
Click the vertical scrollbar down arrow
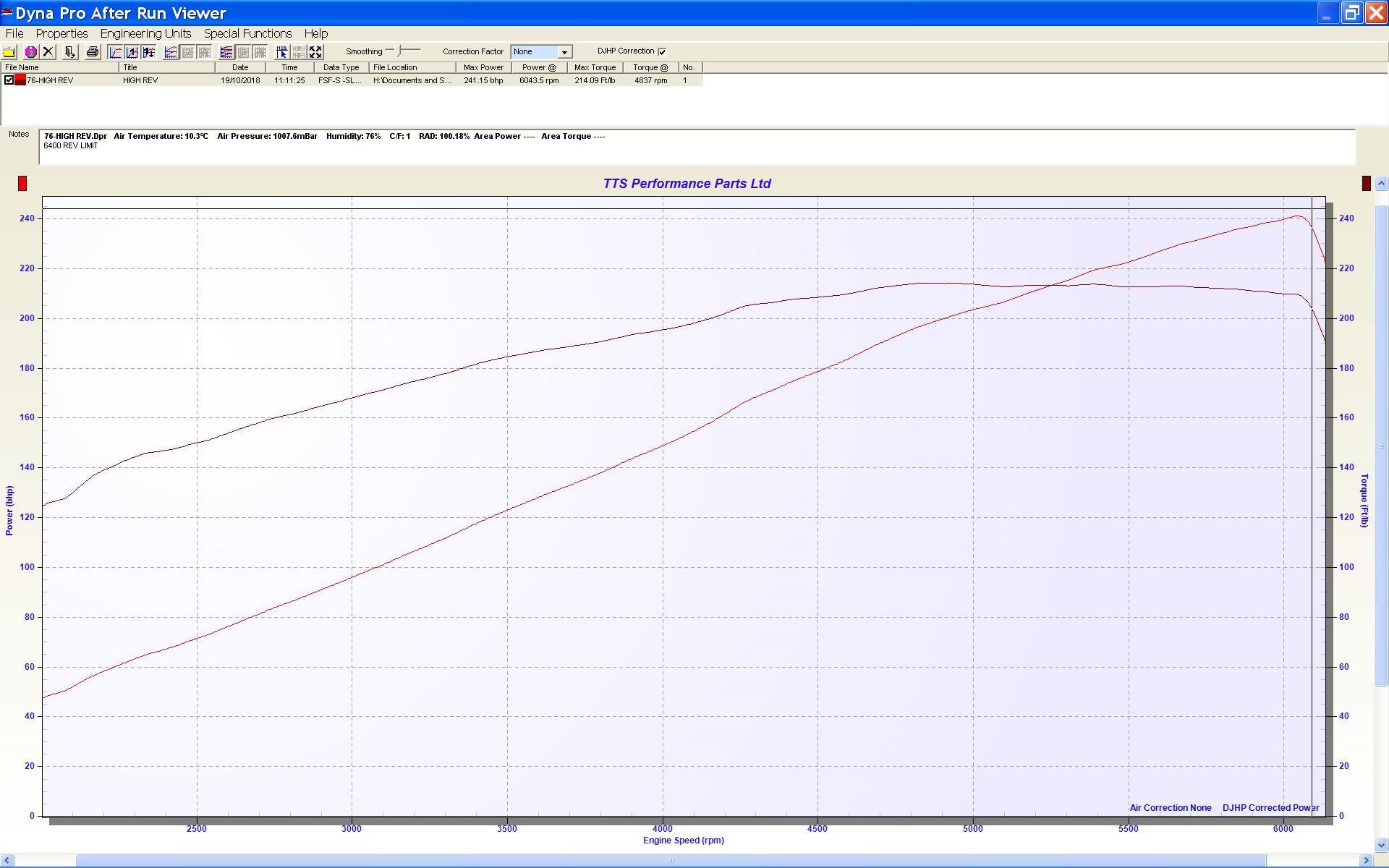click(x=1381, y=844)
